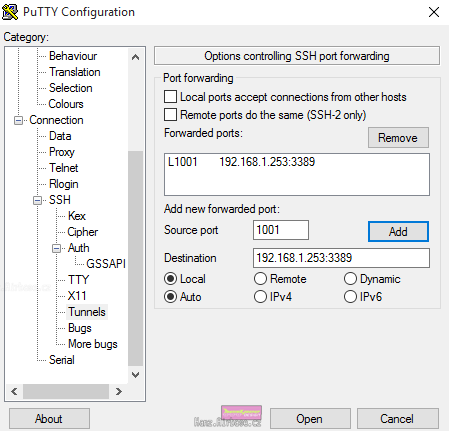Collapse the Connection tree node
The width and height of the screenshot is (449, 431).
[x=19, y=120]
